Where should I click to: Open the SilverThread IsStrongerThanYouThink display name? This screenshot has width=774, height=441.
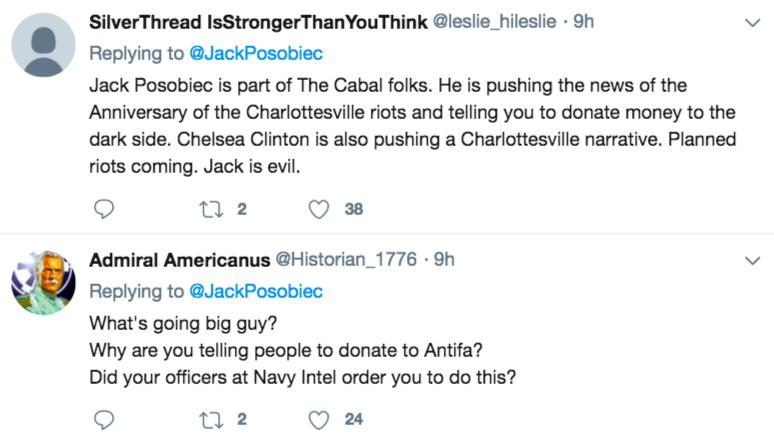click(256, 21)
